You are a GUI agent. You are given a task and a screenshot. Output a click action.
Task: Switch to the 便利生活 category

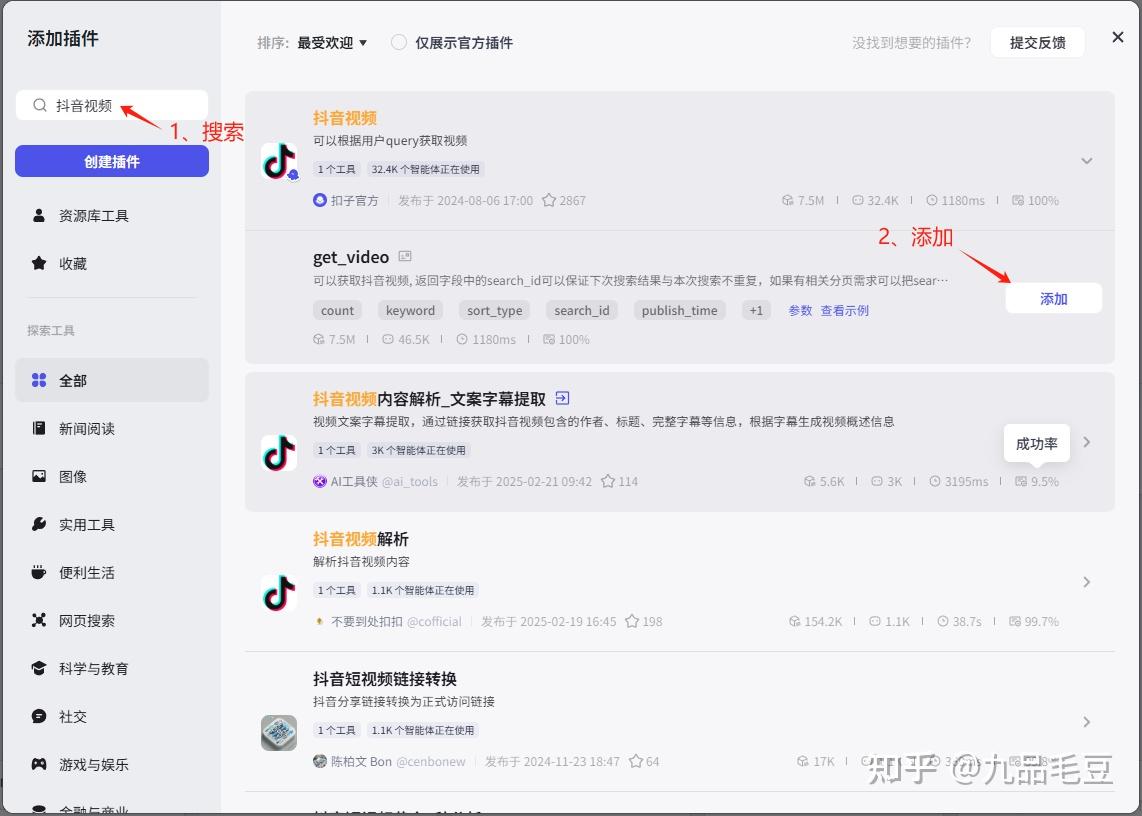click(x=112, y=573)
